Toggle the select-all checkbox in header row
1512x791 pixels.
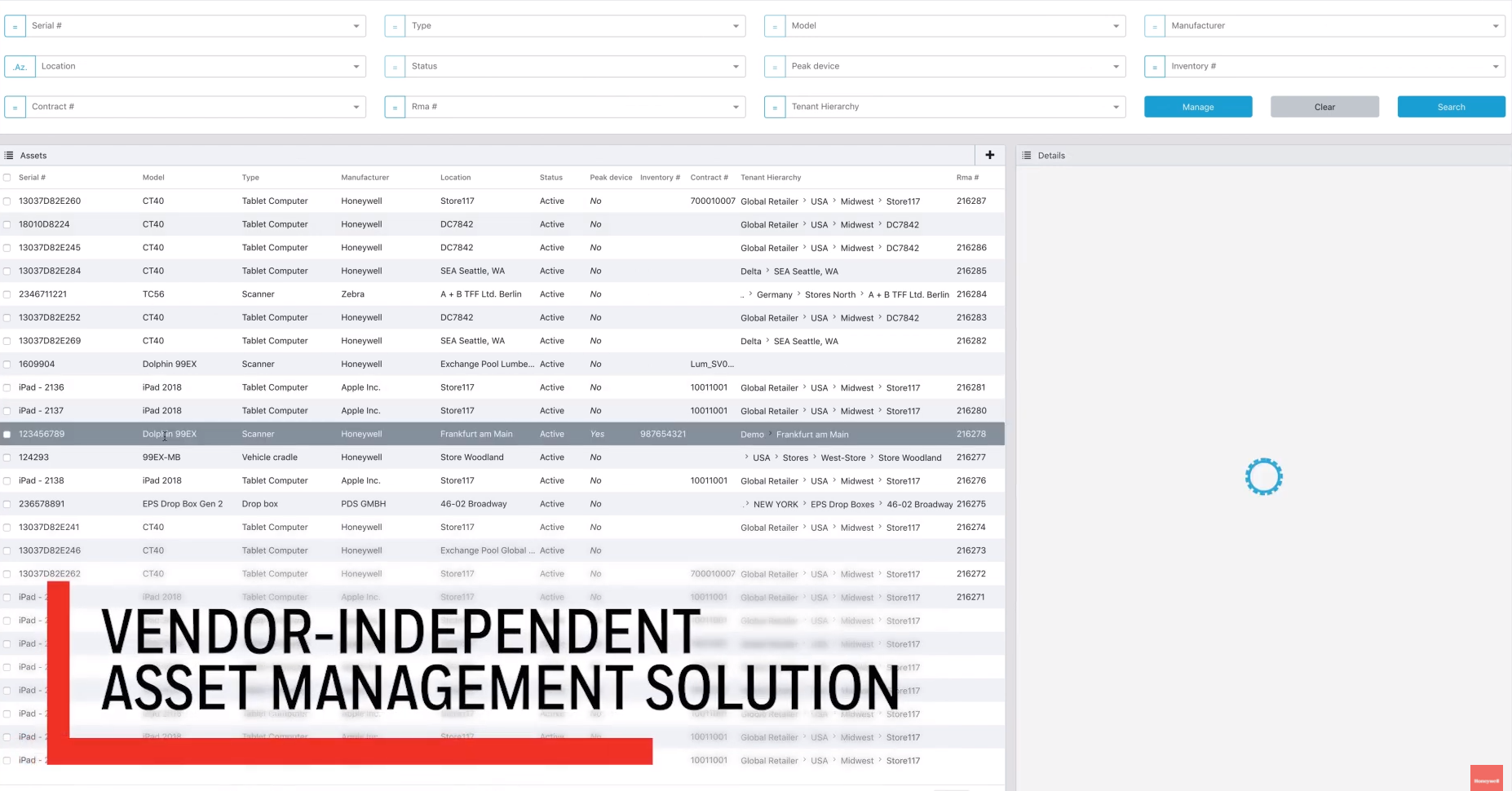coord(7,178)
